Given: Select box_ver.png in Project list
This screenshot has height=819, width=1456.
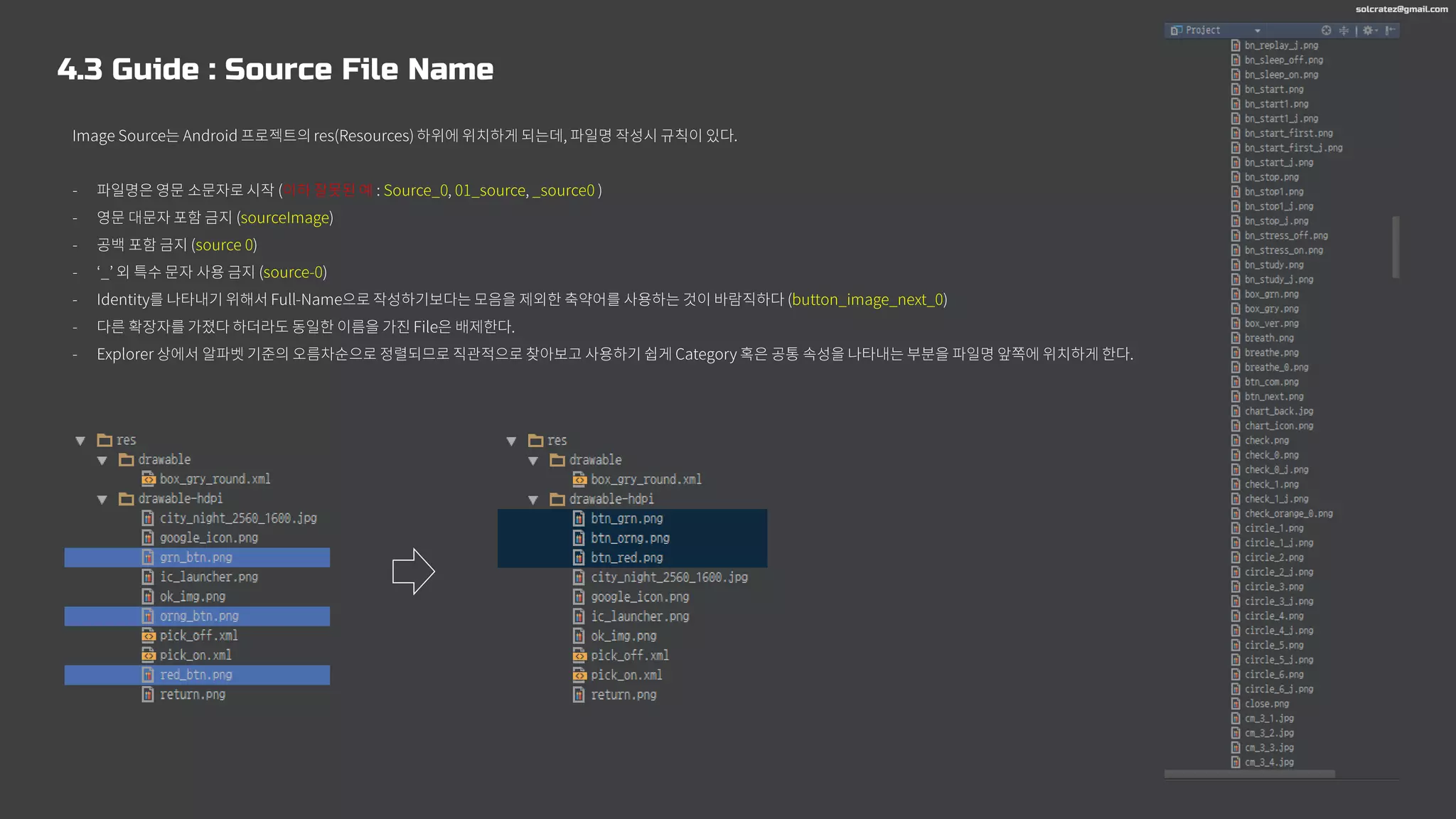Looking at the screenshot, I should (1271, 323).
